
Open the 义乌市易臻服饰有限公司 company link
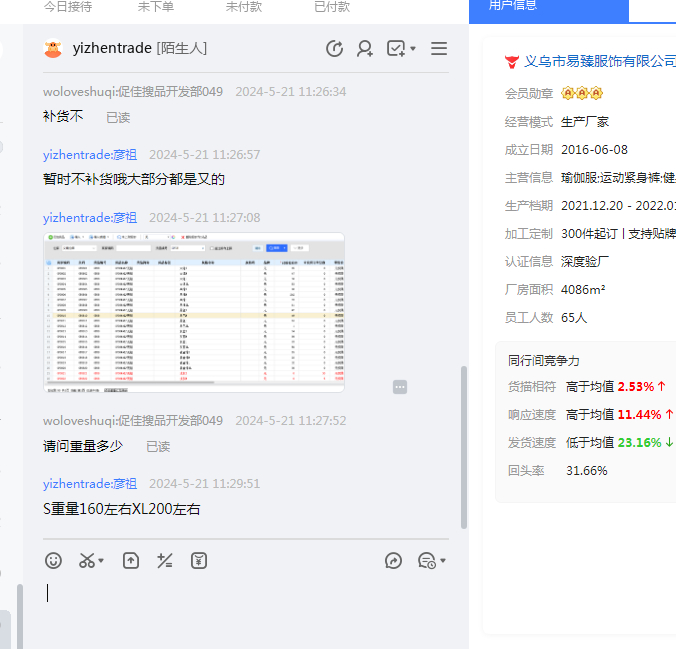(599, 62)
